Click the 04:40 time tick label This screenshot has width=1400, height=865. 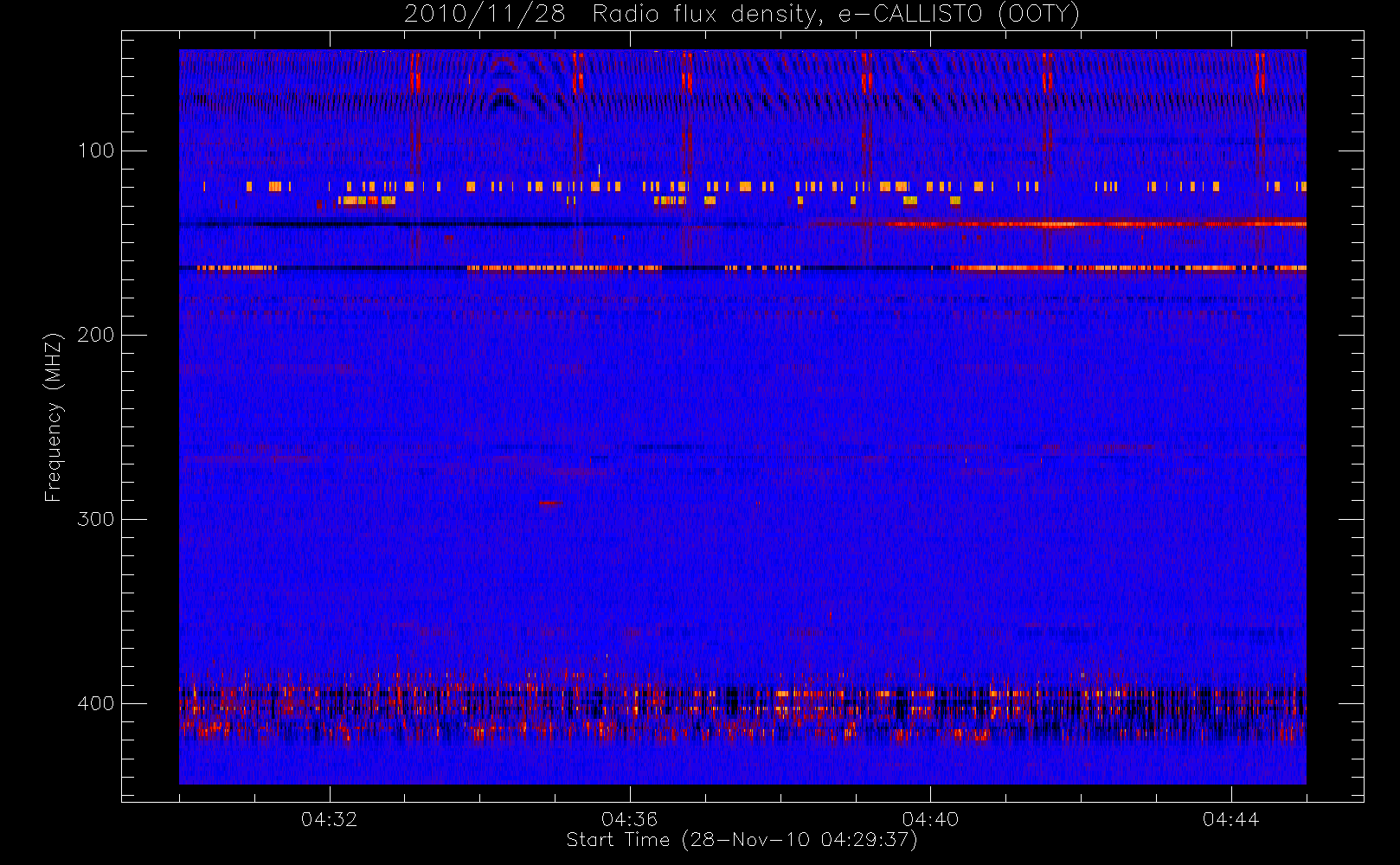pos(930,819)
